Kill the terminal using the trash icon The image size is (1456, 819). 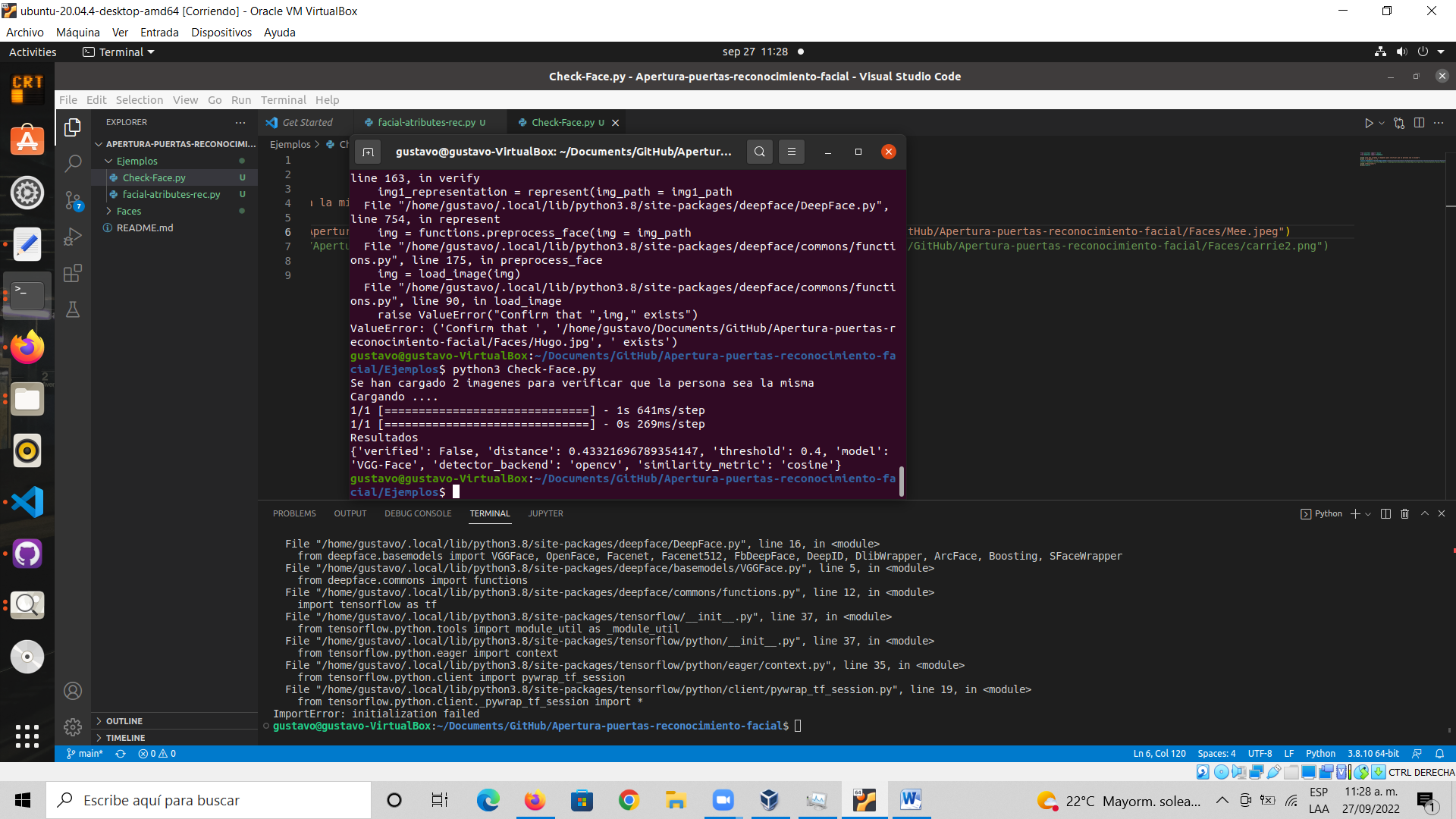point(1404,513)
